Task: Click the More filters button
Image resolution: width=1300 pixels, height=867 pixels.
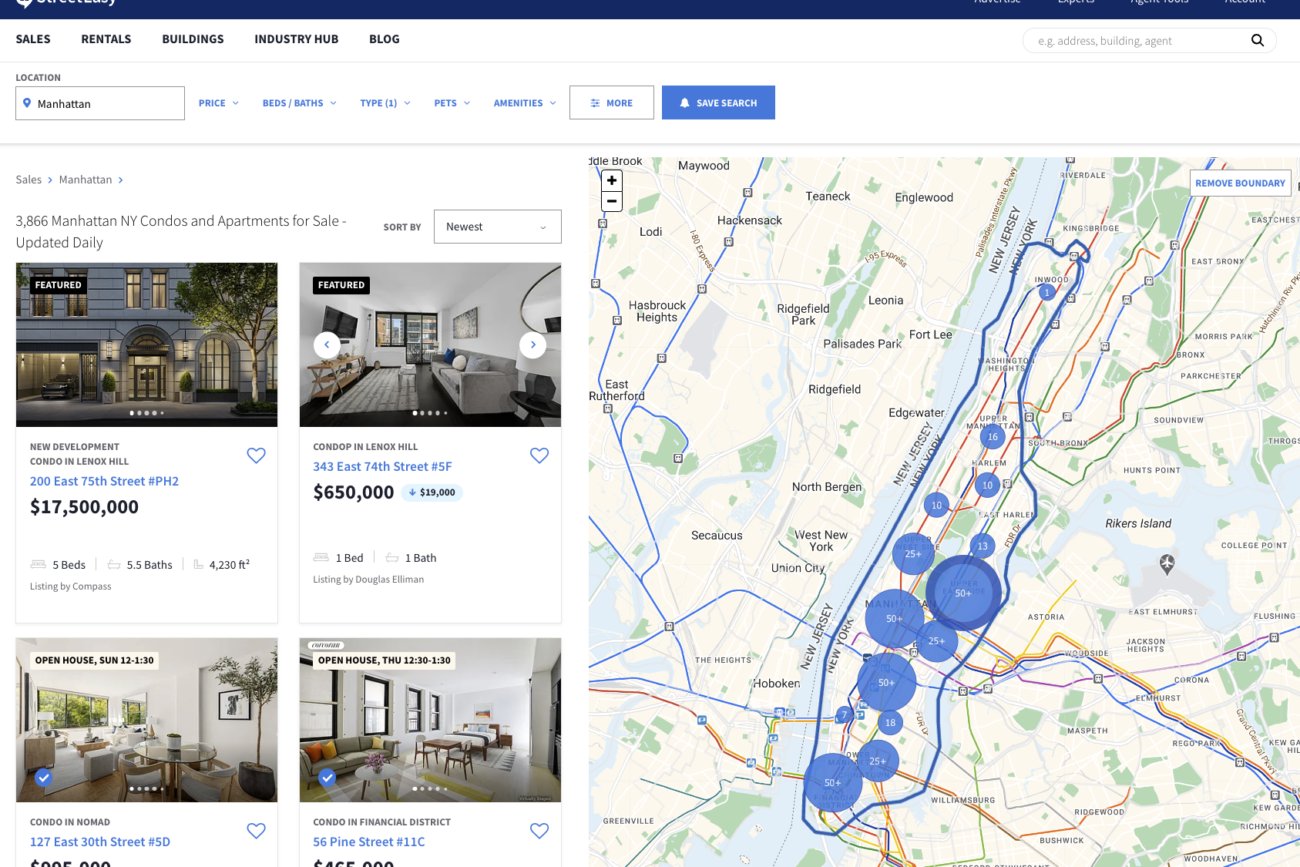Action: coord(612,103)
